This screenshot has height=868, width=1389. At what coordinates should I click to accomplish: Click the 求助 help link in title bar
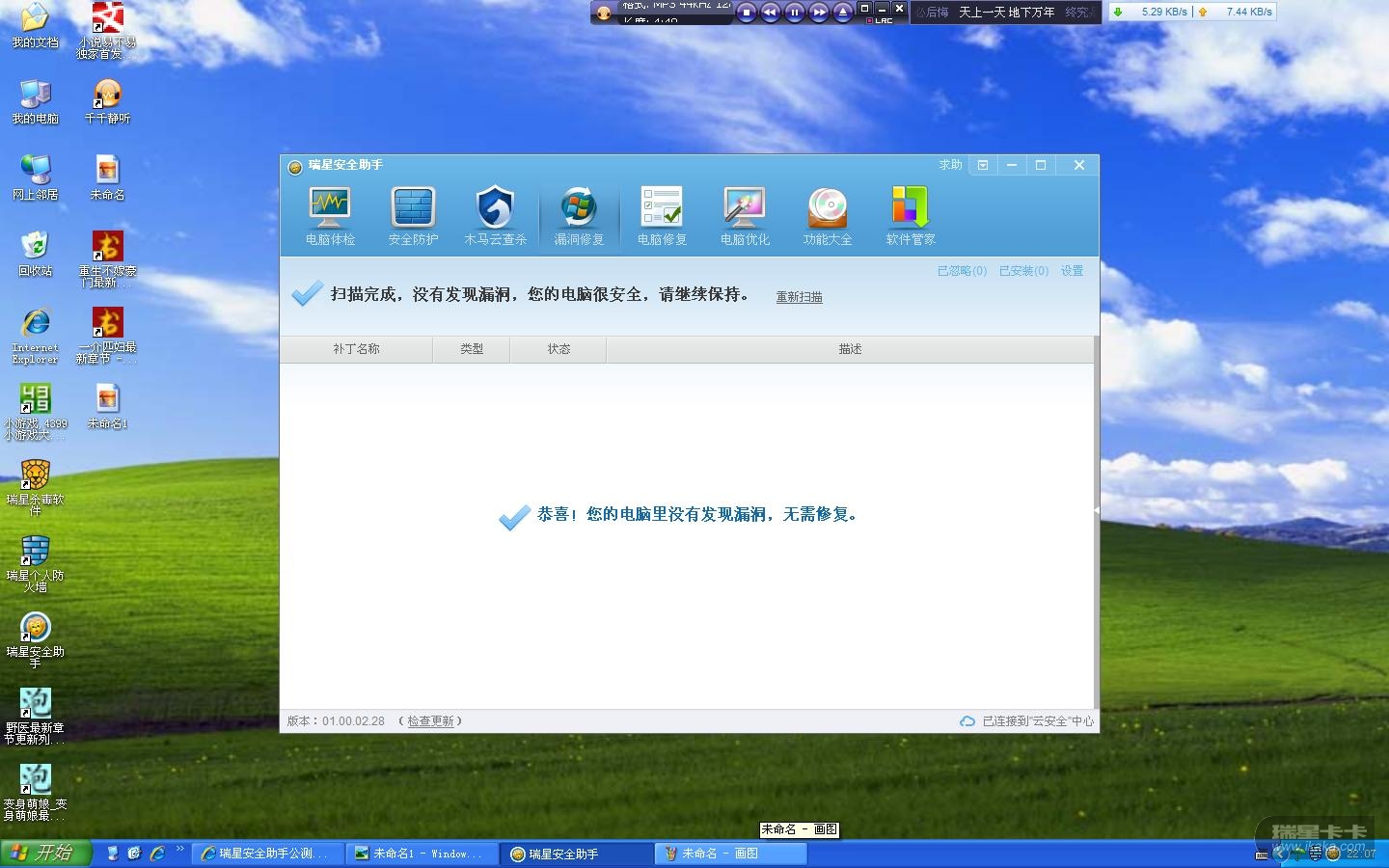pos(951,165)
